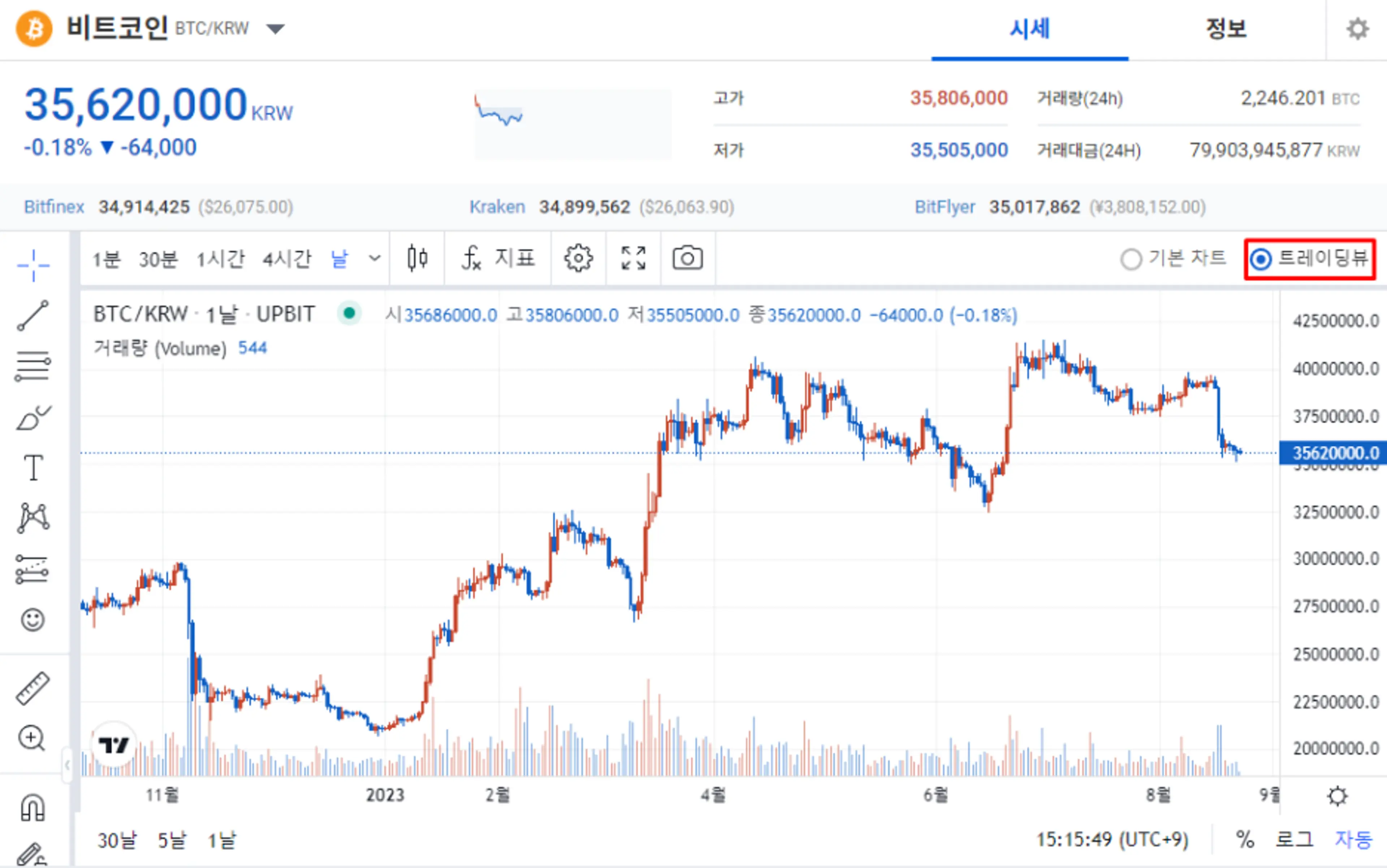
Task: Select the 날 daily interval
Action: click(340, 260)
